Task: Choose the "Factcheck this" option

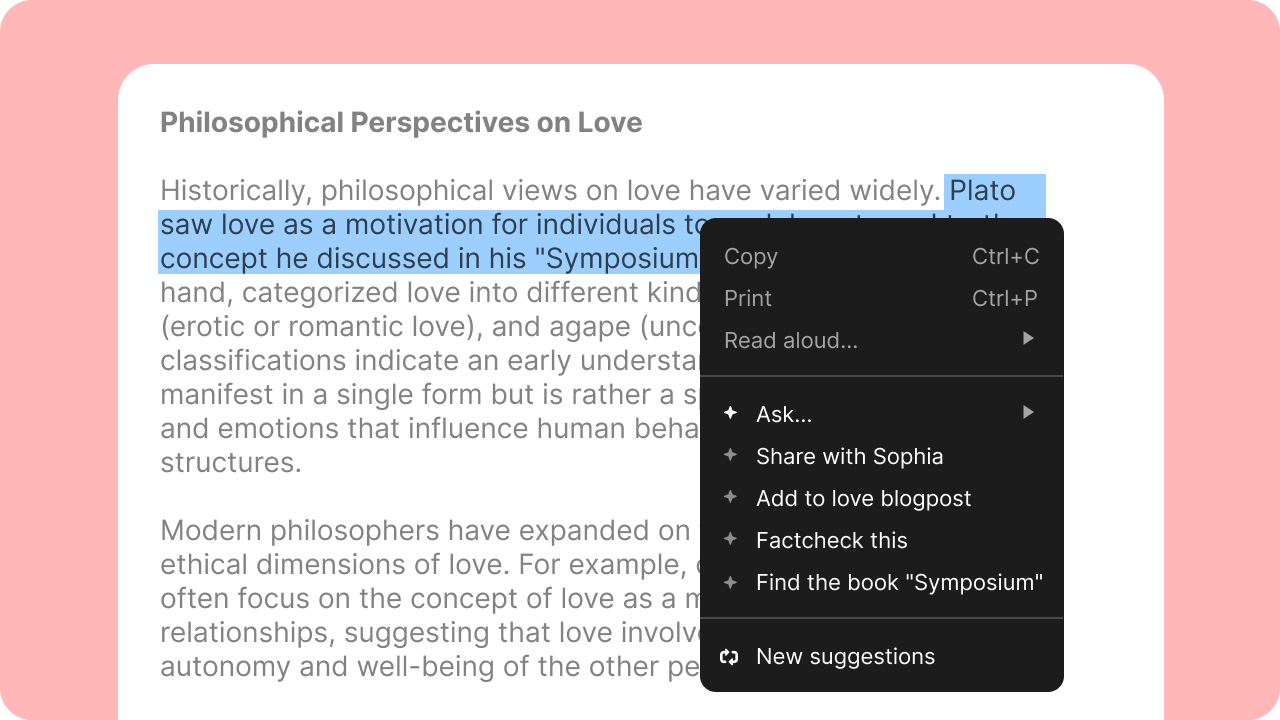Action: pos(832,540)
